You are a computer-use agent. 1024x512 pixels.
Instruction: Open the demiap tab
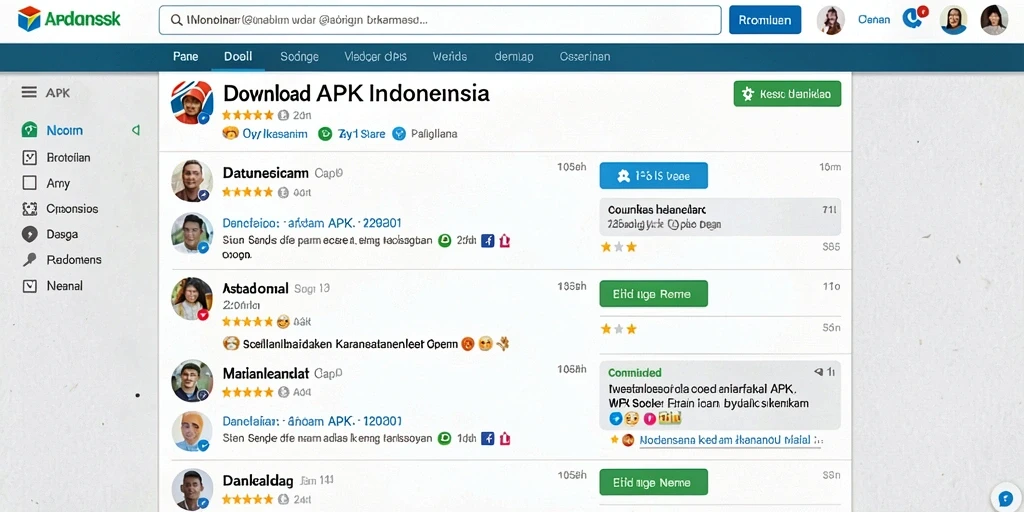pos(514,57)
